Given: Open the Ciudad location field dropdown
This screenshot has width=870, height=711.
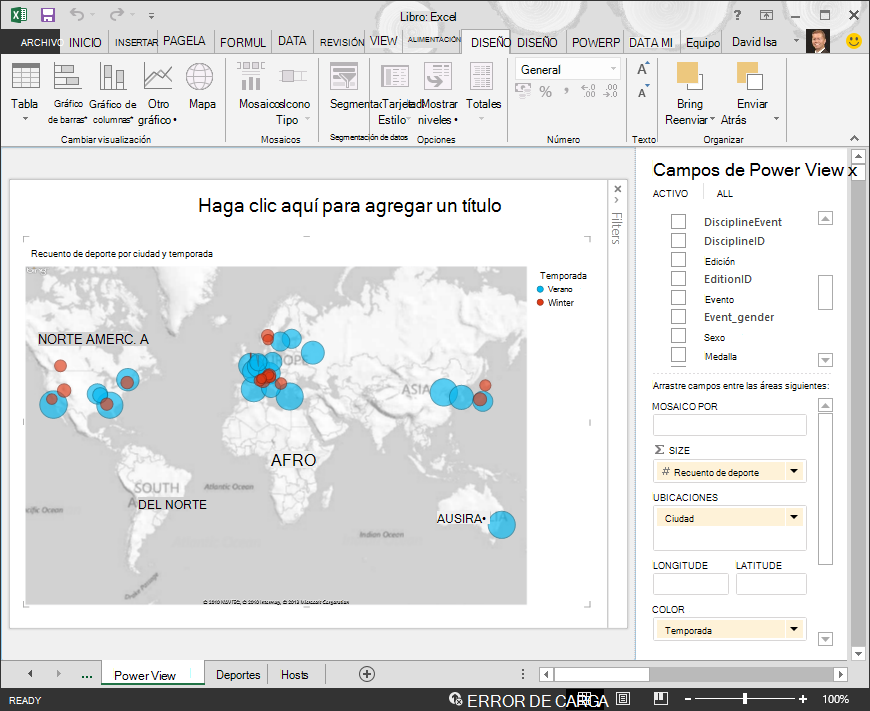Looking at the screenshot, I should (x=794, y=518).
